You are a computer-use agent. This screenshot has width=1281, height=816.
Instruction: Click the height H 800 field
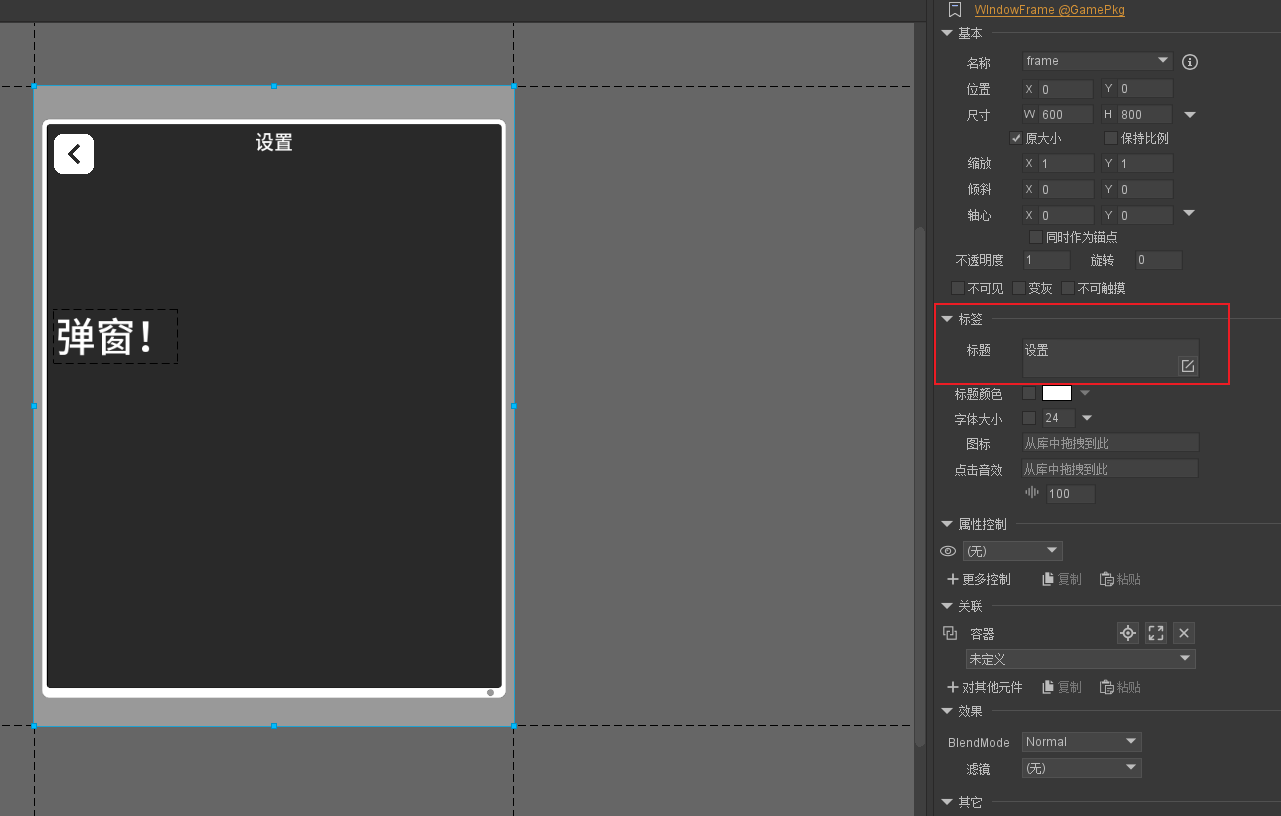pos(1145,115)
